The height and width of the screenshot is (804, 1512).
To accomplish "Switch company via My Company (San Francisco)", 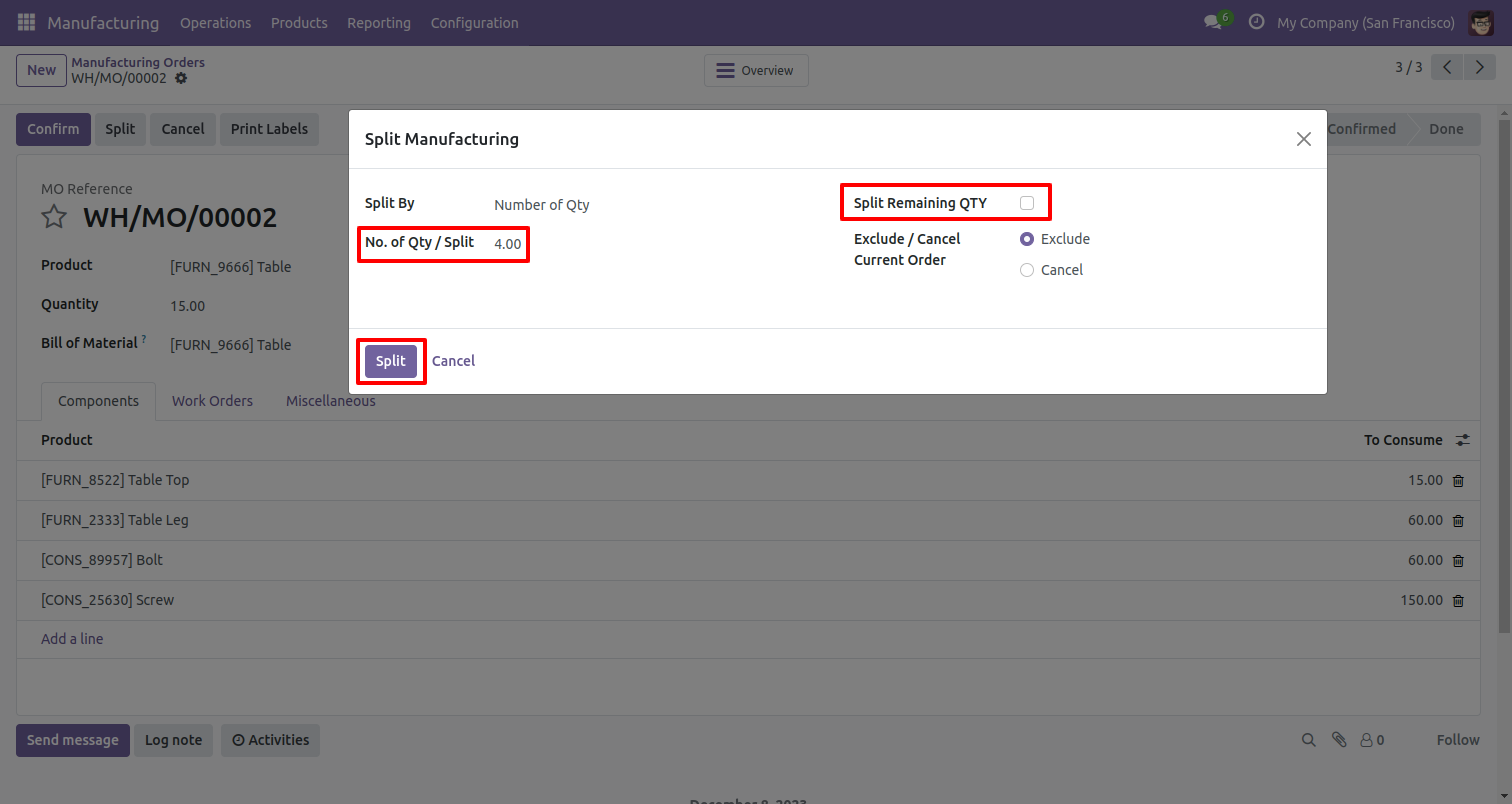I will click(x=1366, y=22).
